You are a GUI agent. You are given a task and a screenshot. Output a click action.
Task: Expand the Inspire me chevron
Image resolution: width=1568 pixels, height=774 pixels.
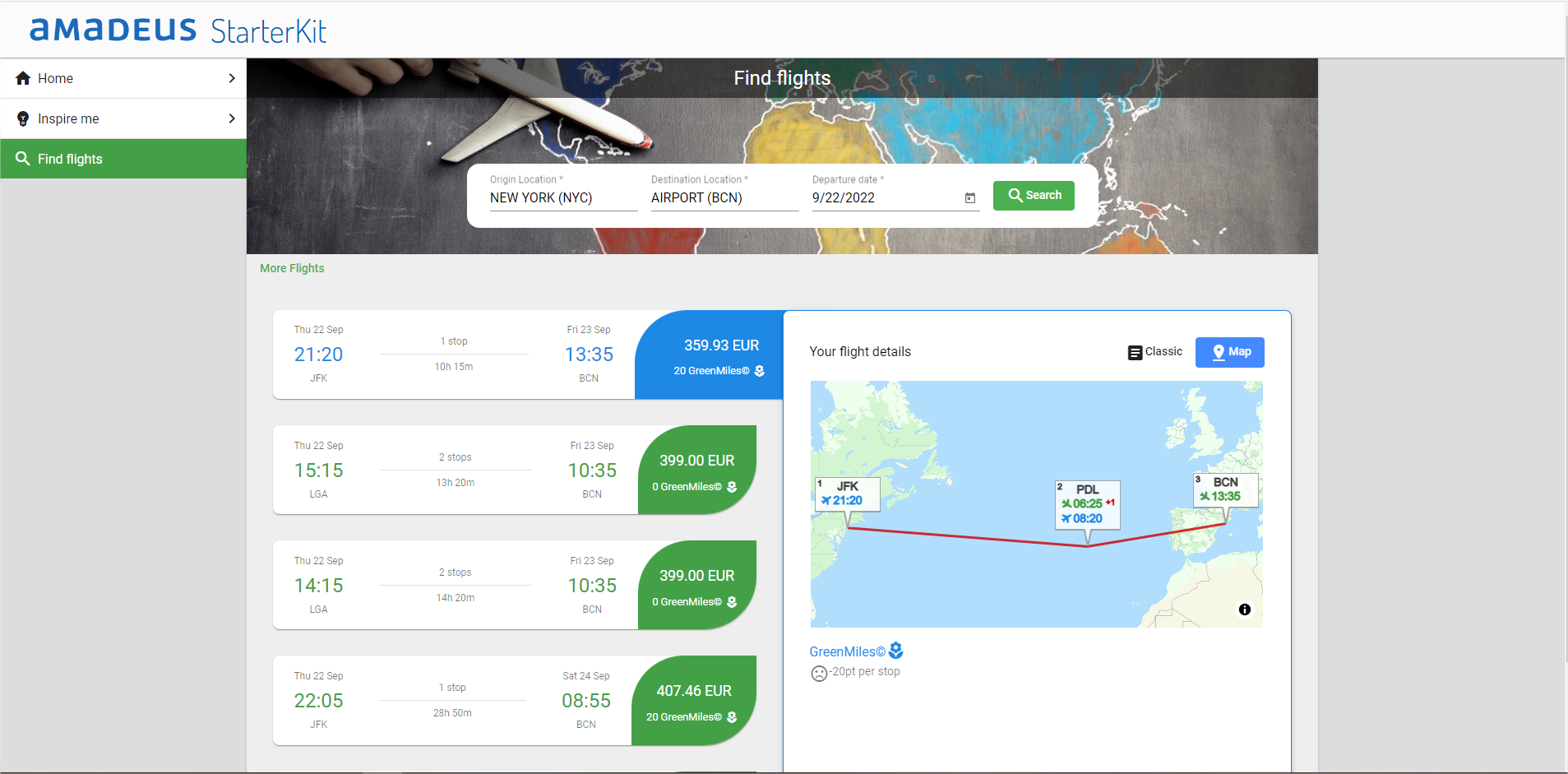click(x=232, y=118)
